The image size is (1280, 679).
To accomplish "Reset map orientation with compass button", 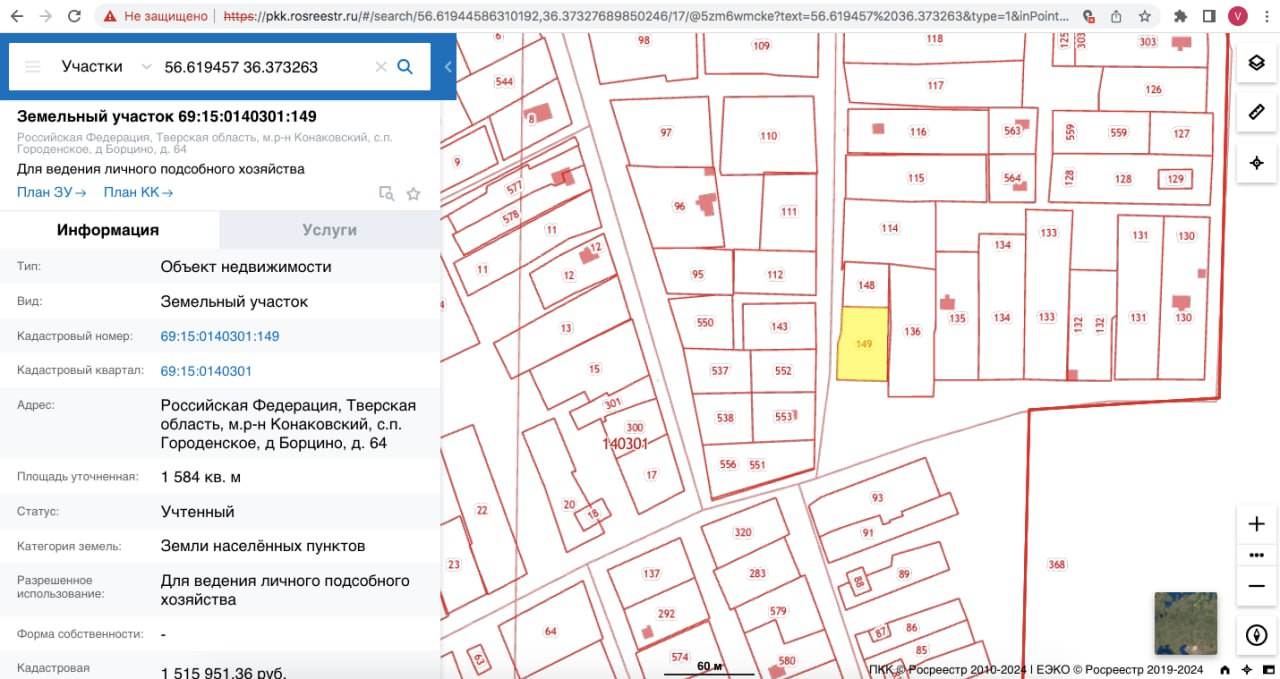I will pyautogui.click(x=1256, y=634).
